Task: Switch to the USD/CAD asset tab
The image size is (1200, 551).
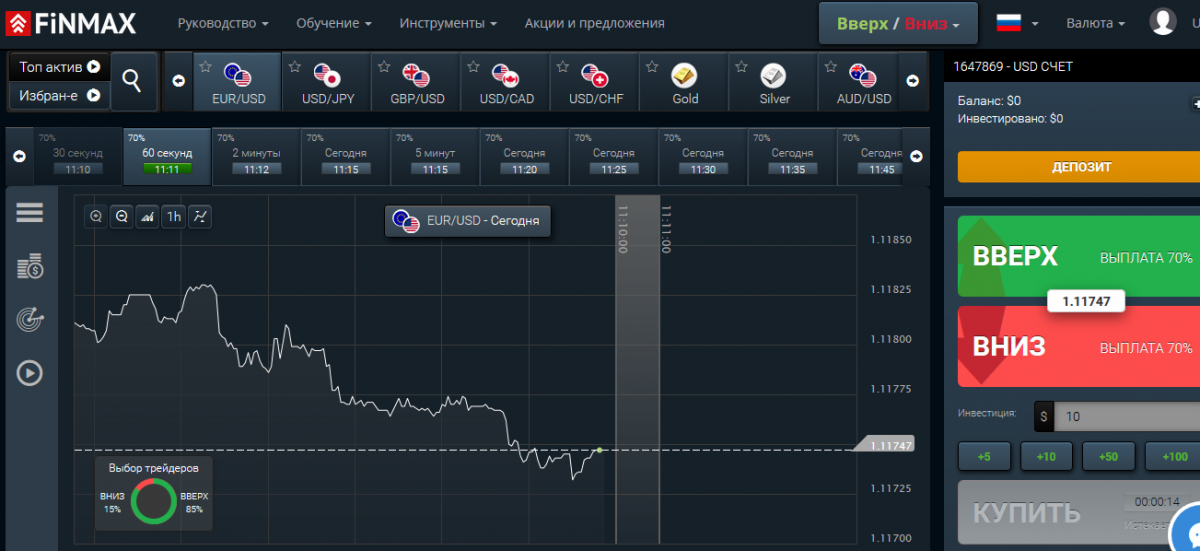Action: (x=506, y=84)
